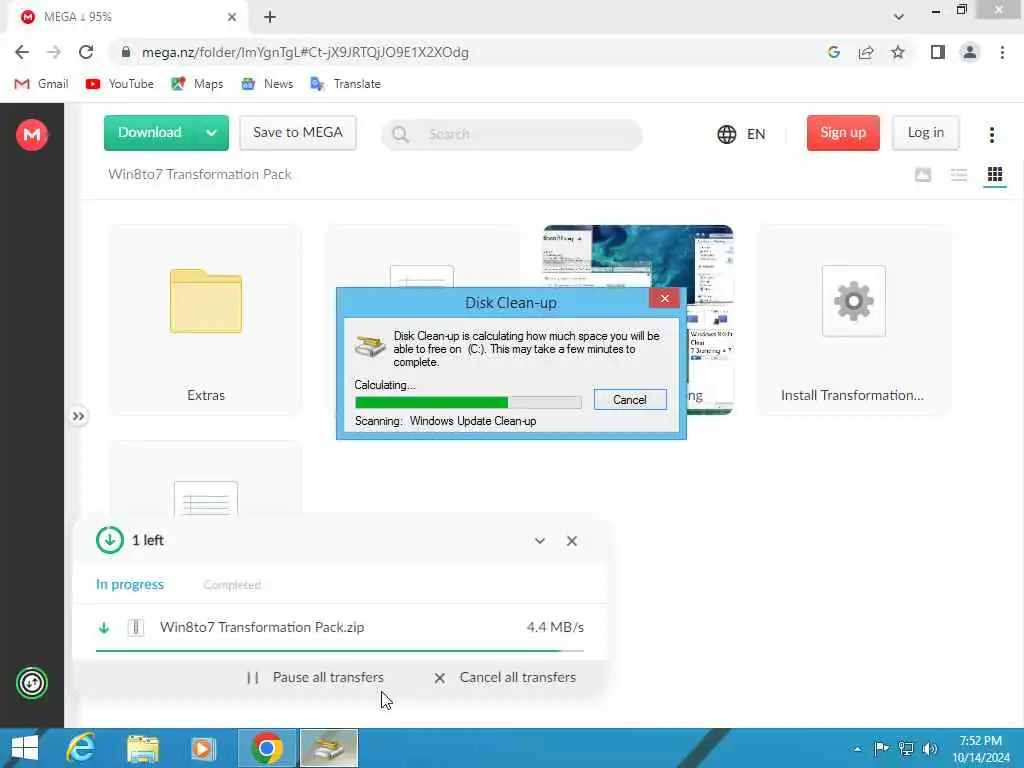Open News bookmark
Screen dimensions: 1024x768
tap(266, 84)
